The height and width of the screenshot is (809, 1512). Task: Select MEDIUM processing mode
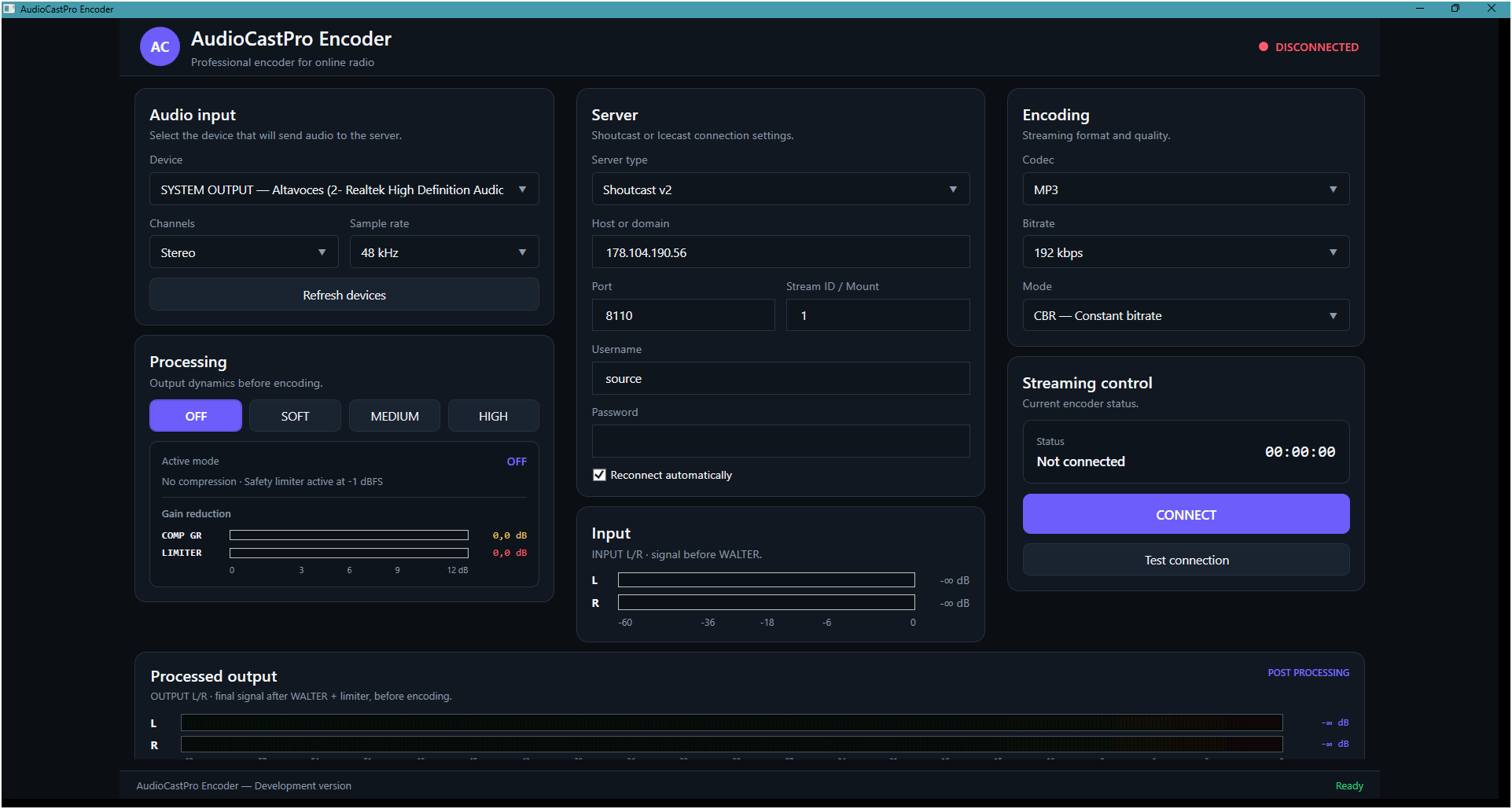395,416
